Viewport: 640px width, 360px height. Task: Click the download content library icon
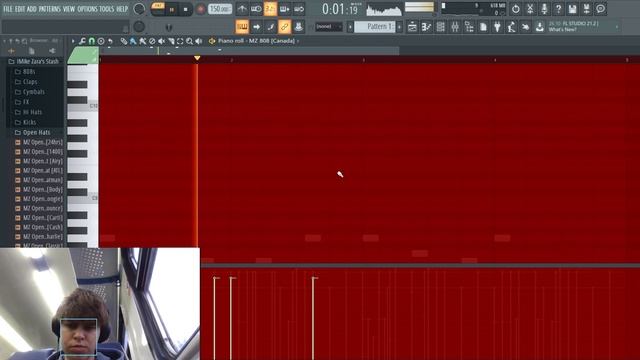click(x=540, y=27)
